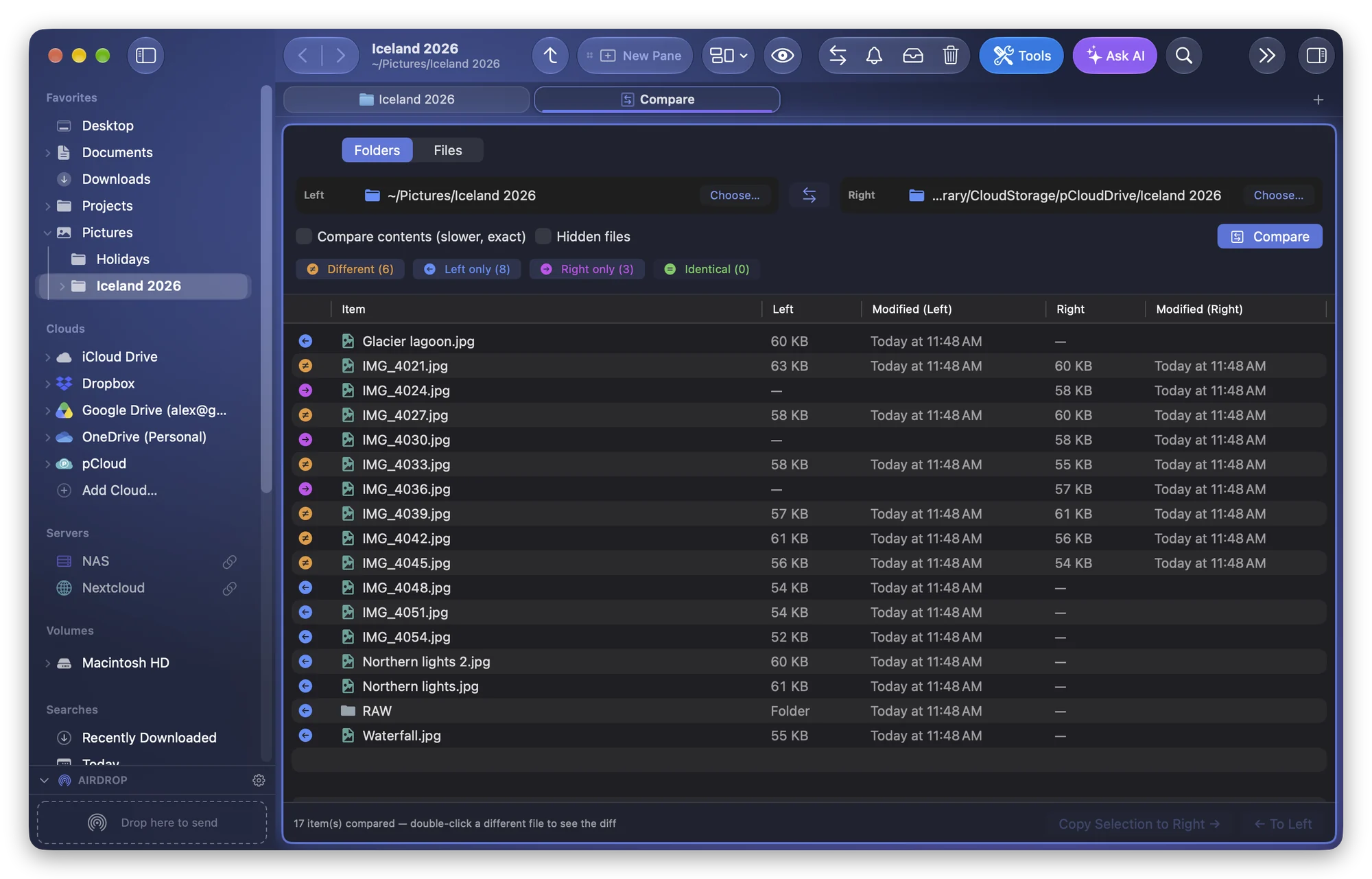Swap left and right folders
Viewport: 1372px width, 879px height.
click(x=809, y=196)
